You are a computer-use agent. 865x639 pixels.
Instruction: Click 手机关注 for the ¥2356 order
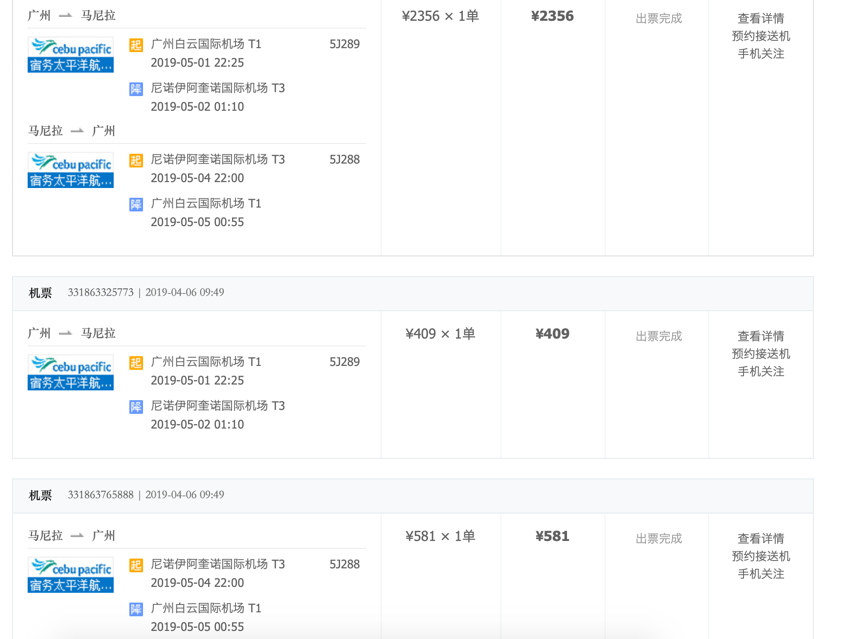(x=761, y=54)
